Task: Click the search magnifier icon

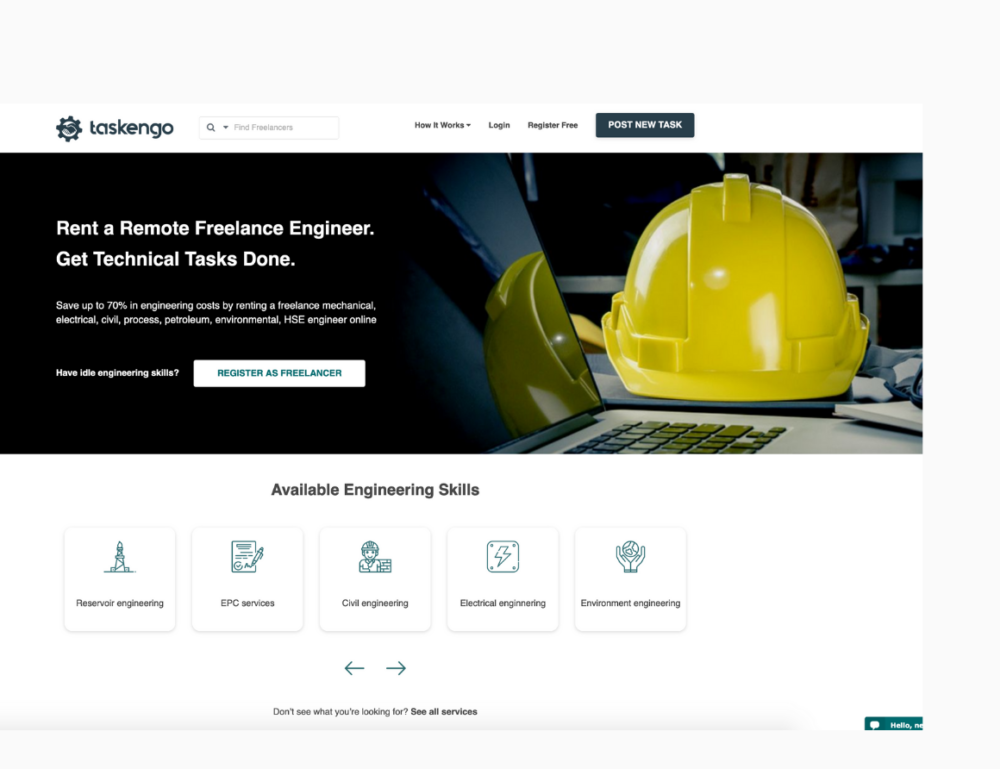Action: point(211,128)
